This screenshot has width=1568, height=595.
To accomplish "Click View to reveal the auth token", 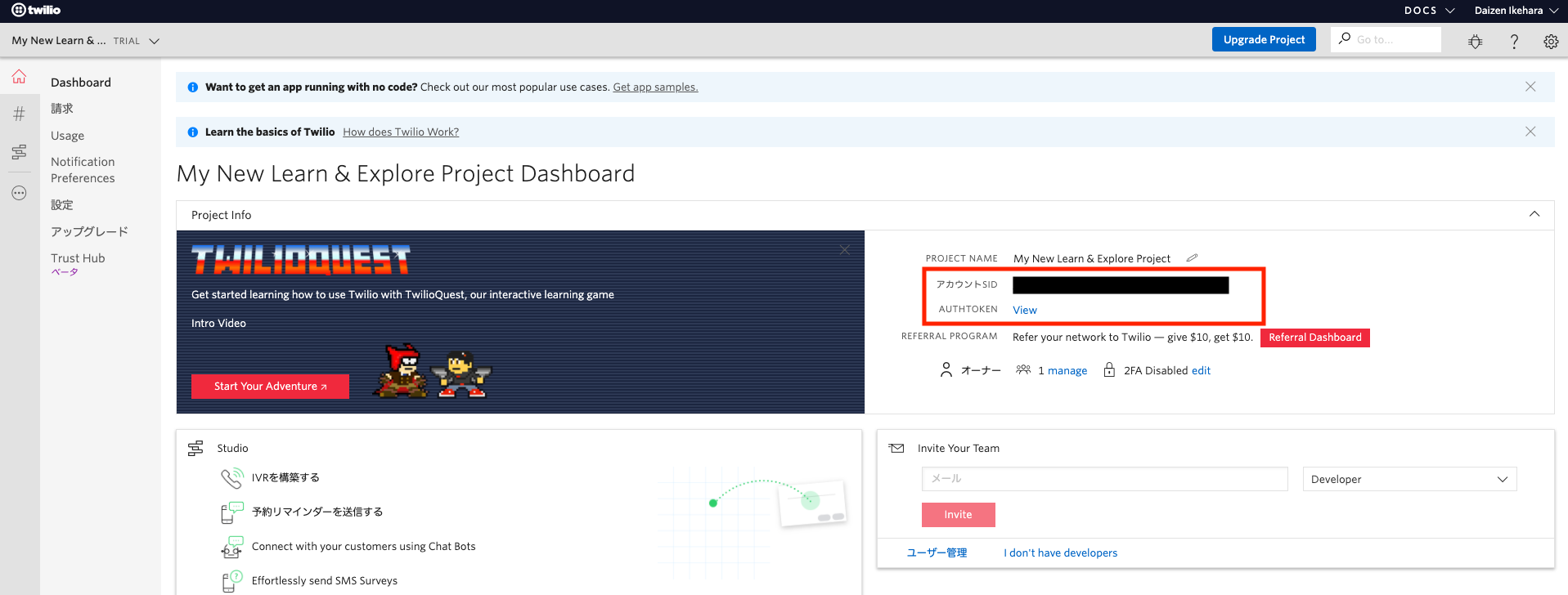I will pos(1024,310).
